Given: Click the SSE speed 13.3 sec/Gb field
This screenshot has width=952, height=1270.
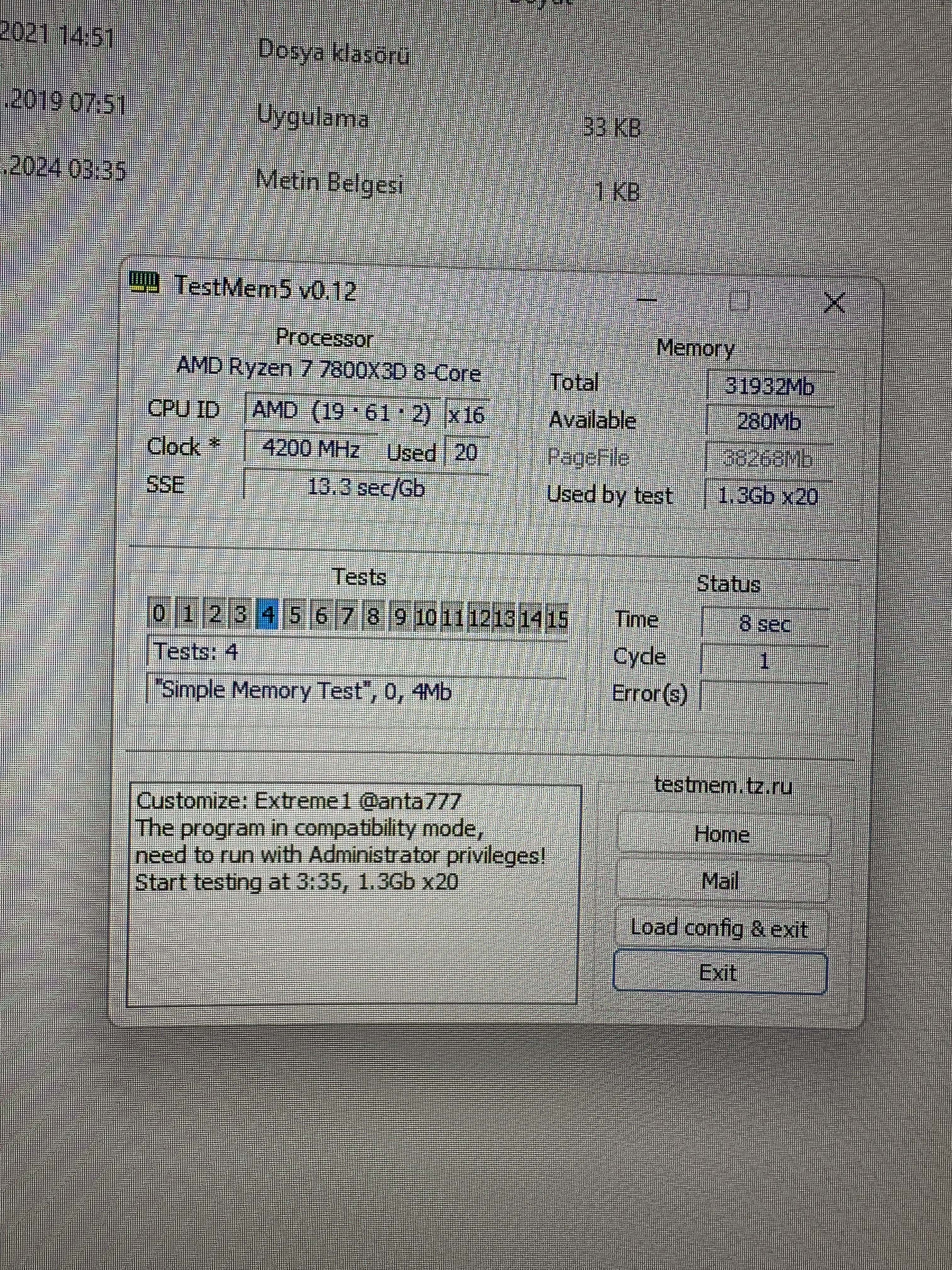Looking at the screenshot, I should coord(365,487).
